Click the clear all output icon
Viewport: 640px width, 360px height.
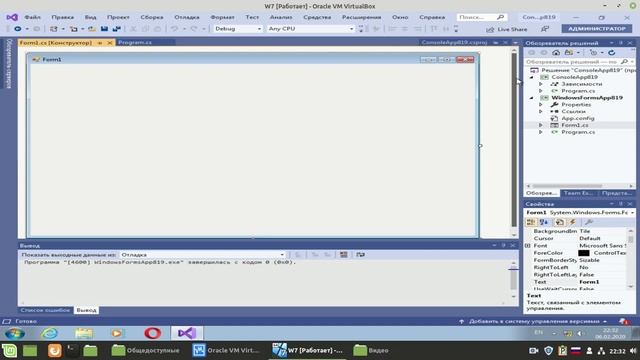pyautogui.click(x=344, y=254)
